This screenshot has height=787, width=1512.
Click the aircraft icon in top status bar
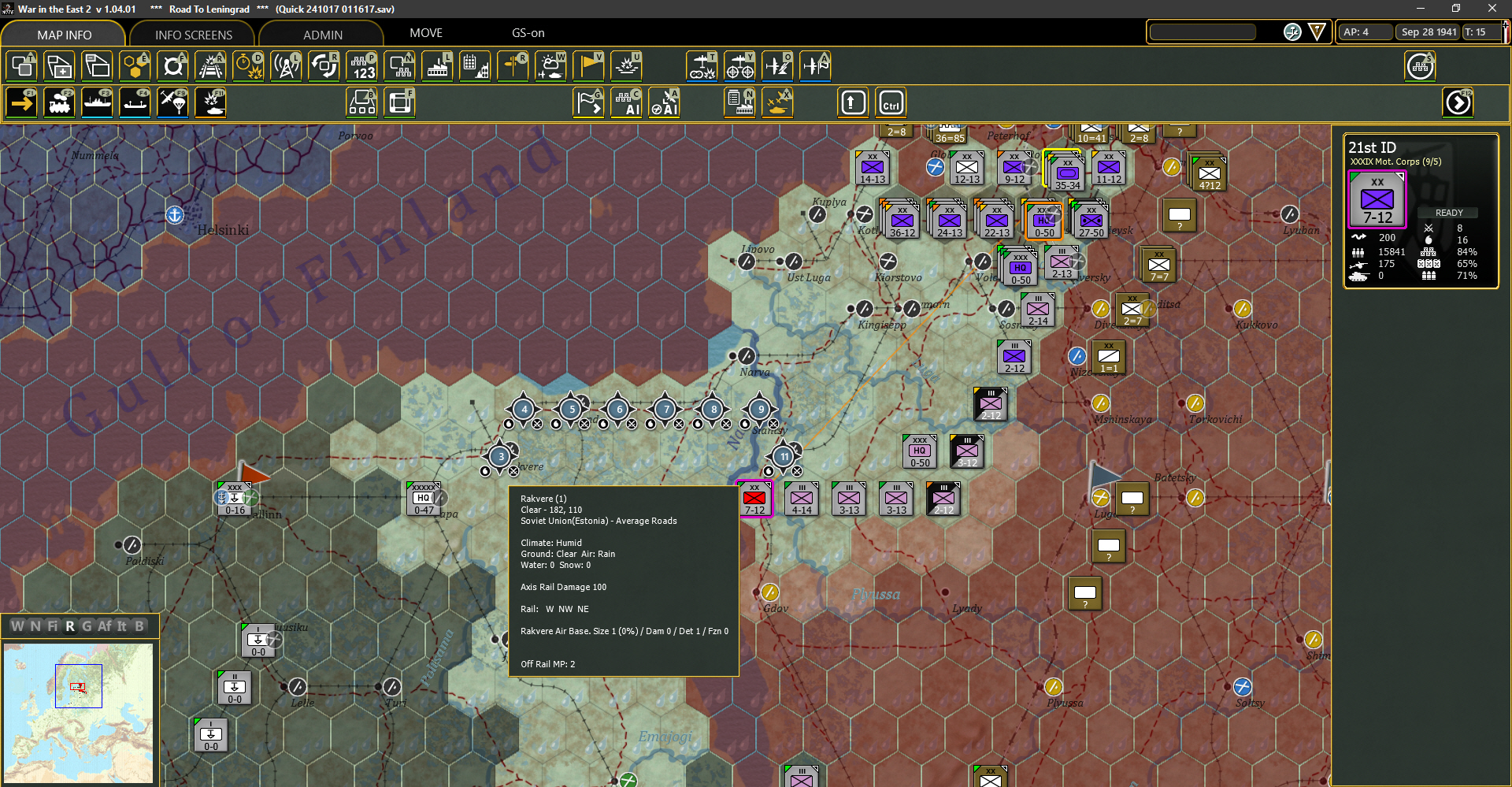1292,32
